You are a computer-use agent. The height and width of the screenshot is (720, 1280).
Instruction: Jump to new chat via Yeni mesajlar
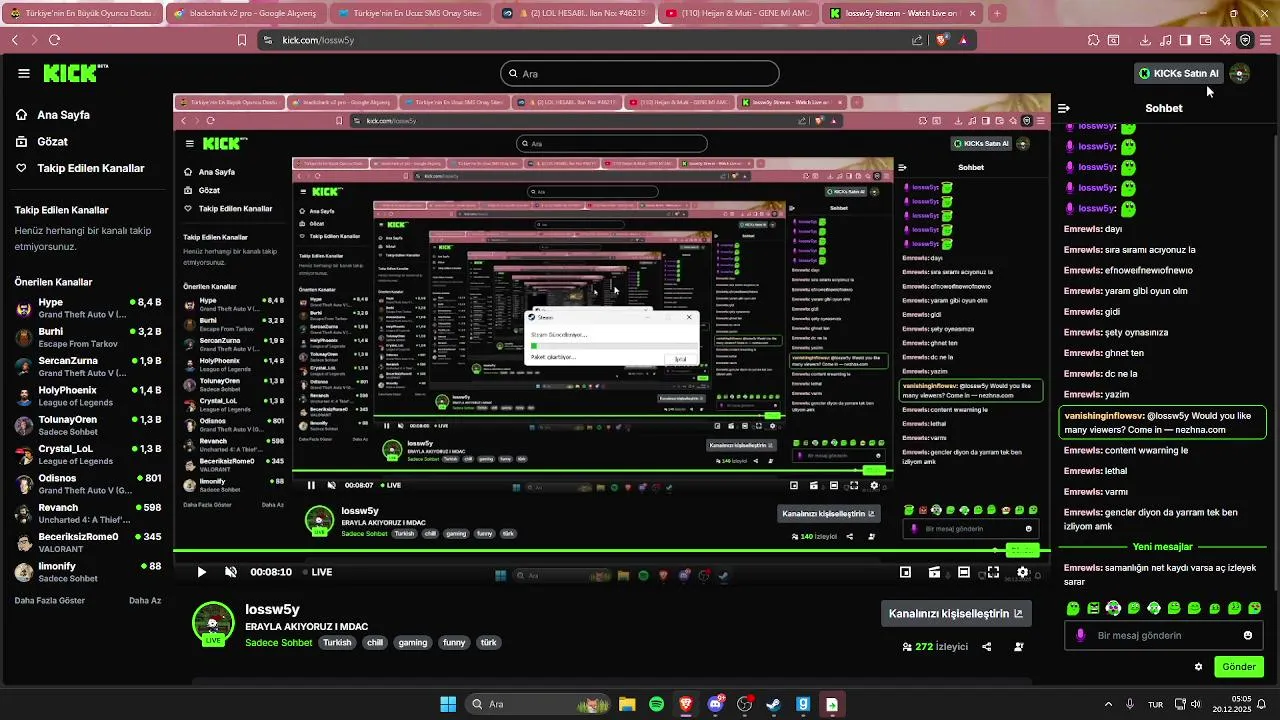[x=1162, y=547]
